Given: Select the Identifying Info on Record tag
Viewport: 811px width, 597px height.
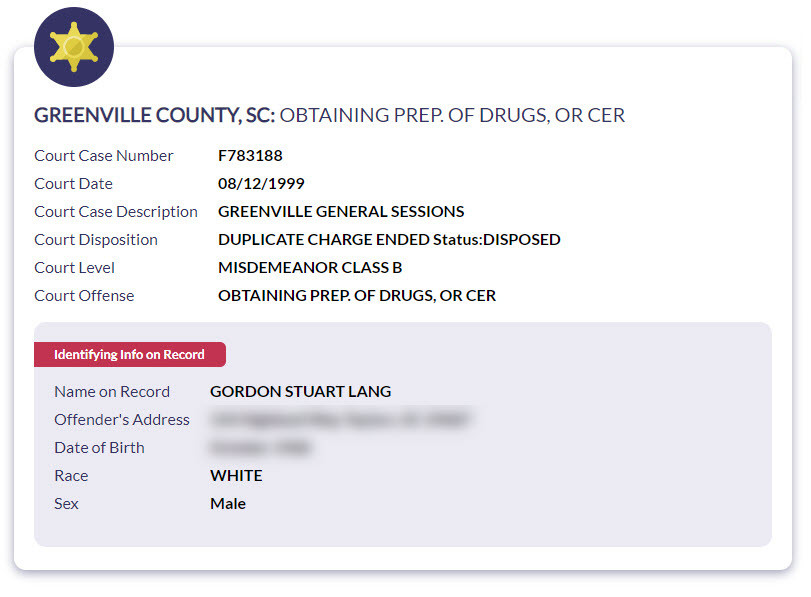Looking at the screenshot, I should coord(129,355).
